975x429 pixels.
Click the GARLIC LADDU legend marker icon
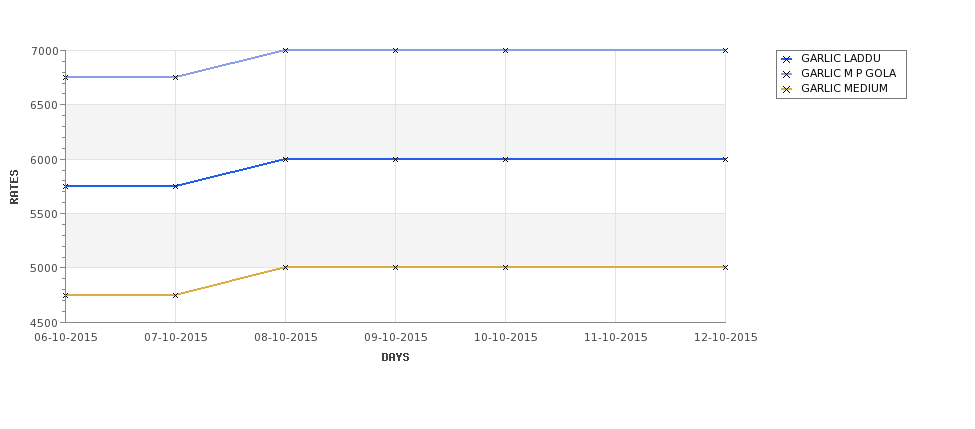pos(787,59)
